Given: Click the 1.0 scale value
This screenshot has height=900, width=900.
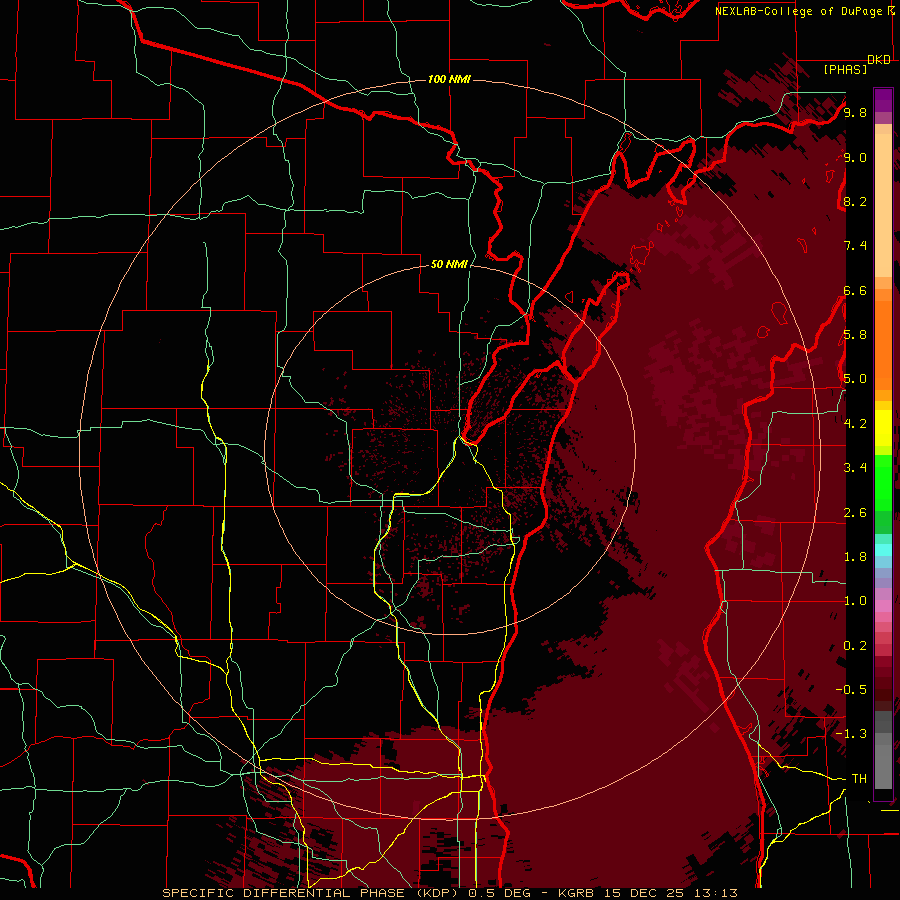Looking at the screenshot, I should (855, 601).
